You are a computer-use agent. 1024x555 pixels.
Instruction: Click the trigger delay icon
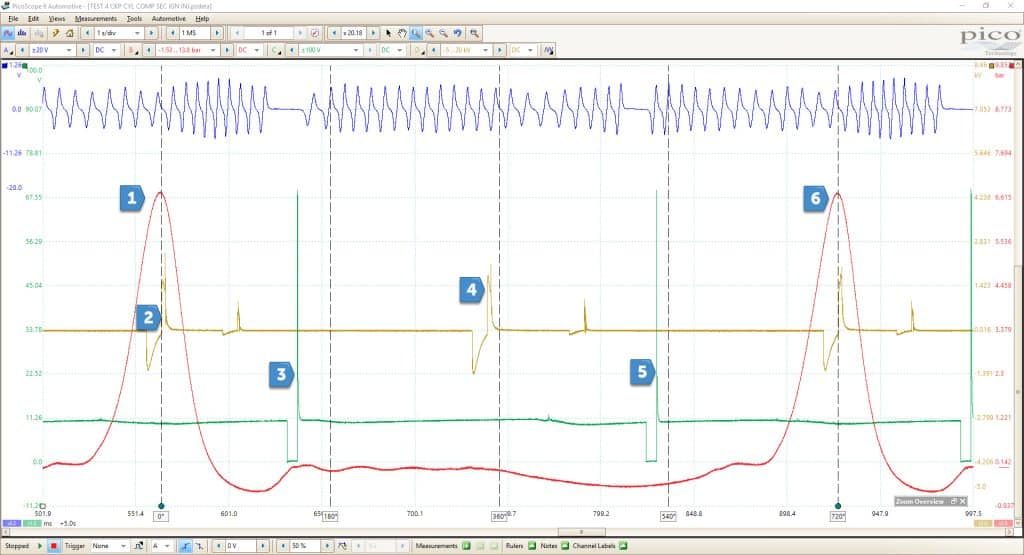click(x=342, y=546)
